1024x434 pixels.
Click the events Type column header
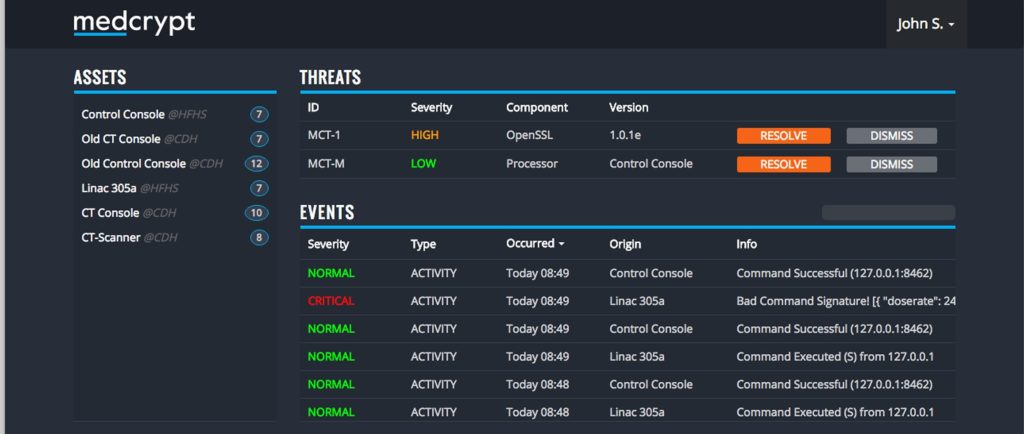coord(423,244)
